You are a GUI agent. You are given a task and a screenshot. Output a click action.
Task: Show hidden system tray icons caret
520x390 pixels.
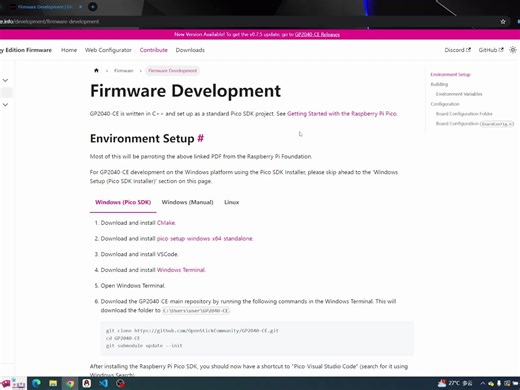[482, 383]
